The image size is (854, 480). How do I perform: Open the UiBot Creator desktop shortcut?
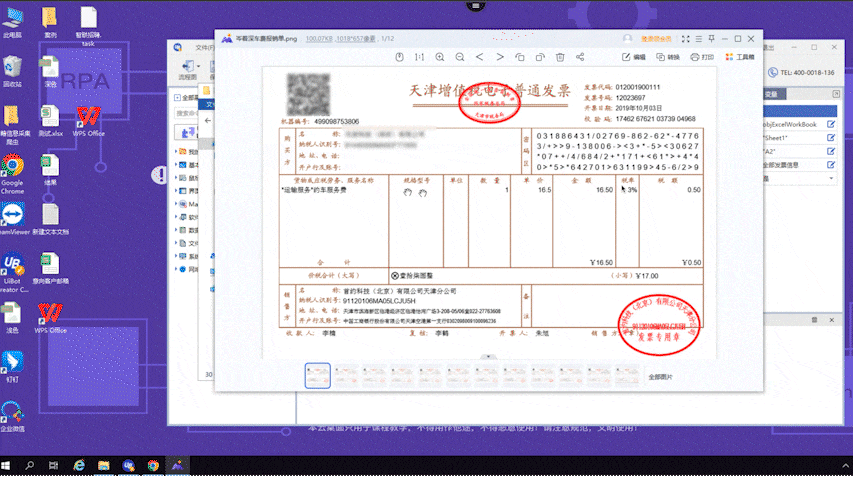12,272
